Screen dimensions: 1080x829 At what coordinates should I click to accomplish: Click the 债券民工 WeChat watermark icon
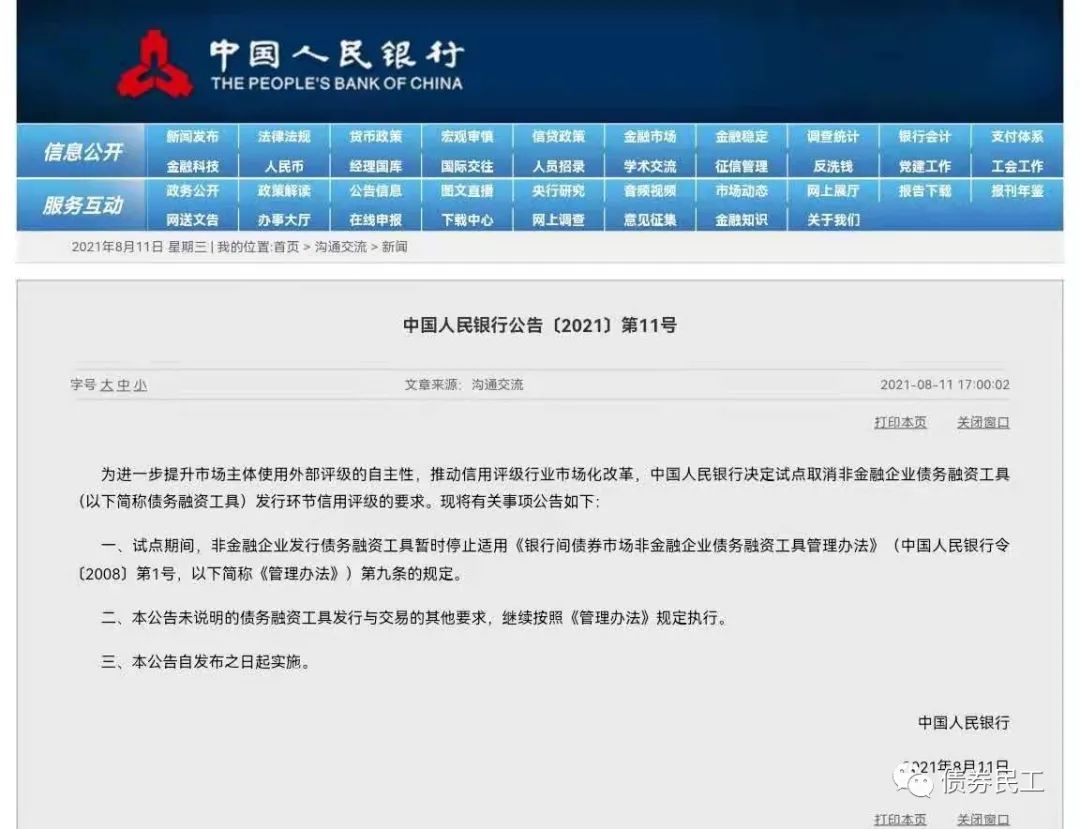[916, 779]
